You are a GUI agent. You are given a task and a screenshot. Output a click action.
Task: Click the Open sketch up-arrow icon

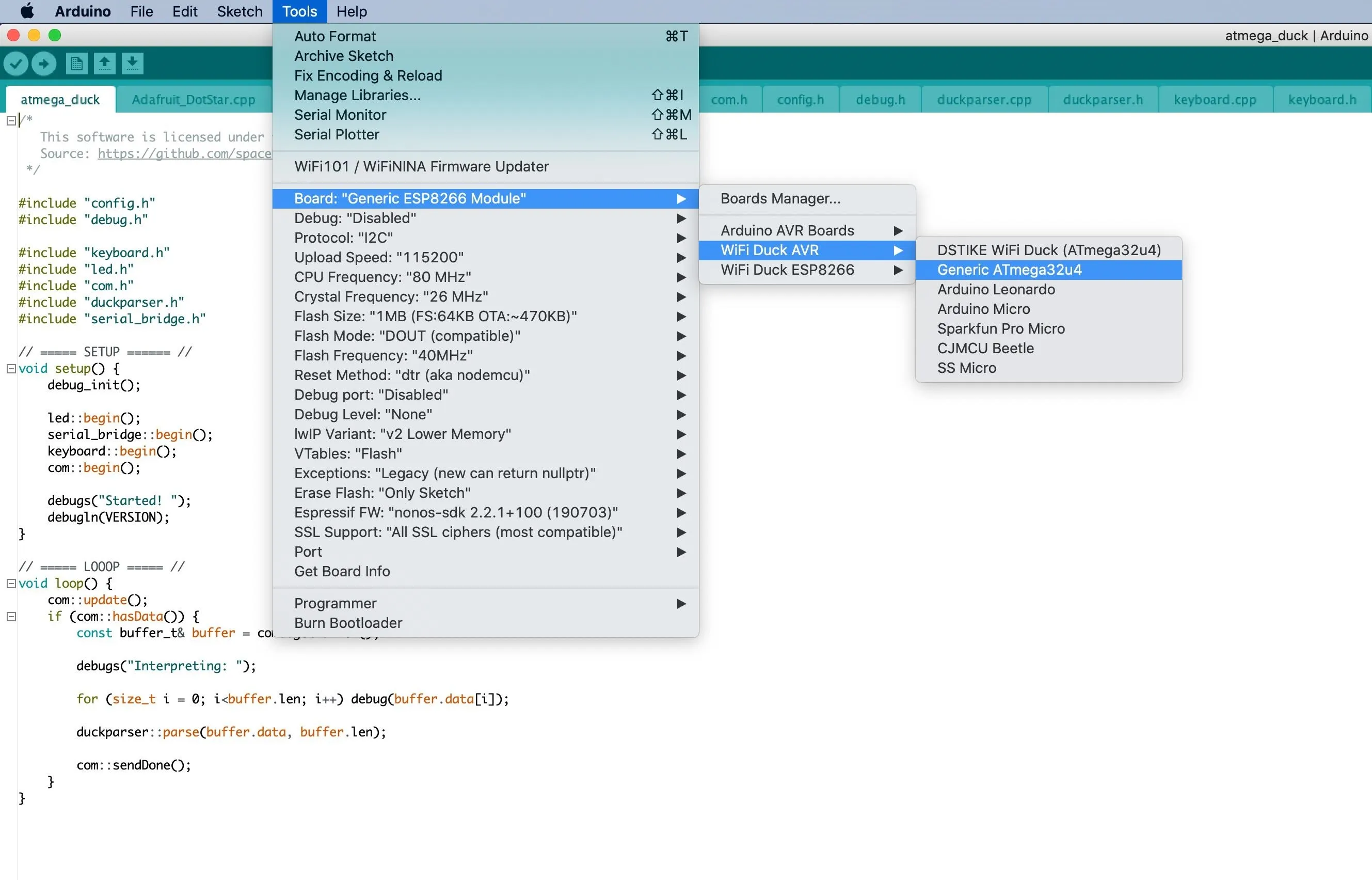[105, 64]
